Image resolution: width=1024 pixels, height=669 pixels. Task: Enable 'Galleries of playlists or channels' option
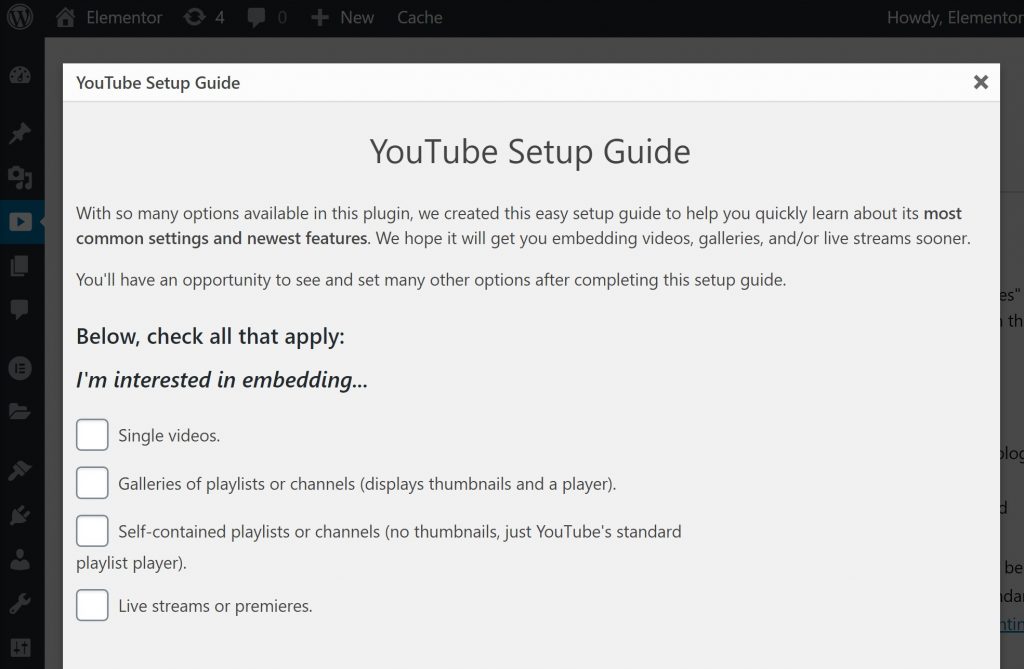92,482
